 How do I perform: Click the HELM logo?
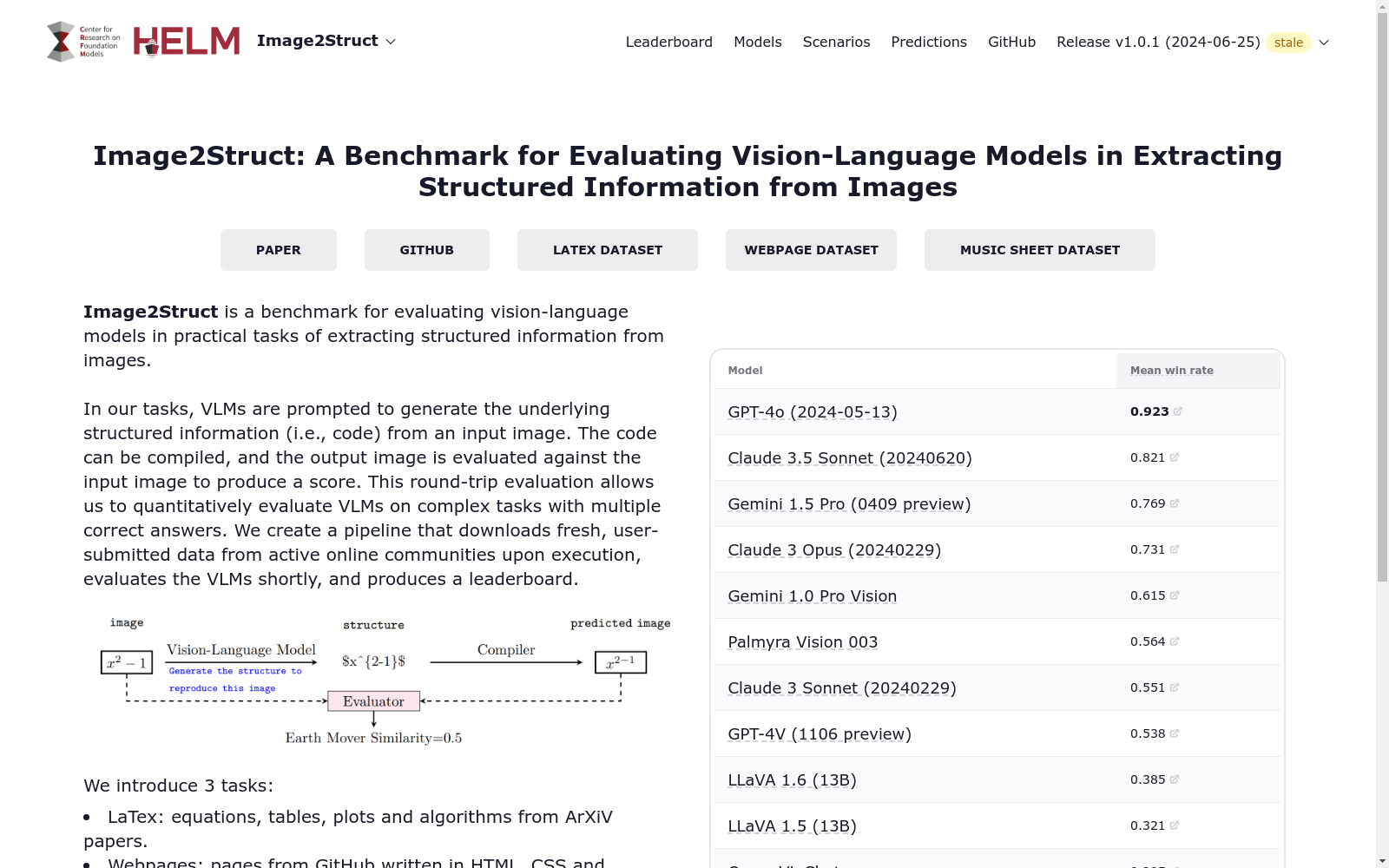[187, 42]
